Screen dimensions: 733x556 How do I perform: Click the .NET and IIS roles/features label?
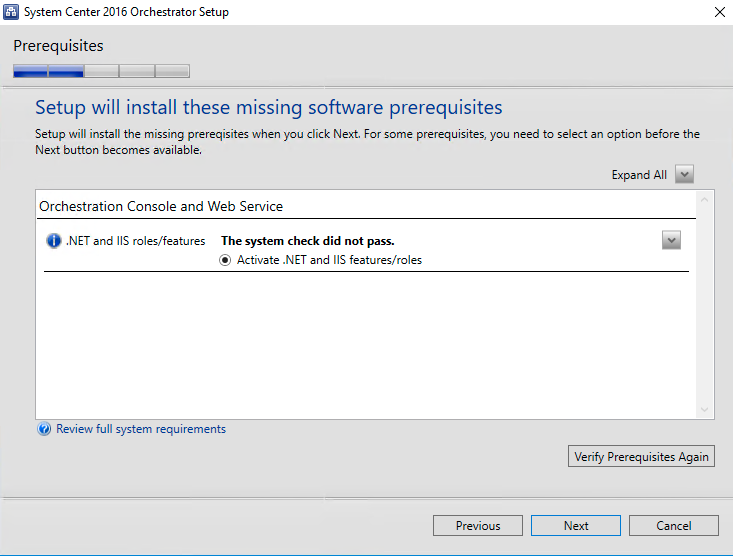click(x=135, y=241)
